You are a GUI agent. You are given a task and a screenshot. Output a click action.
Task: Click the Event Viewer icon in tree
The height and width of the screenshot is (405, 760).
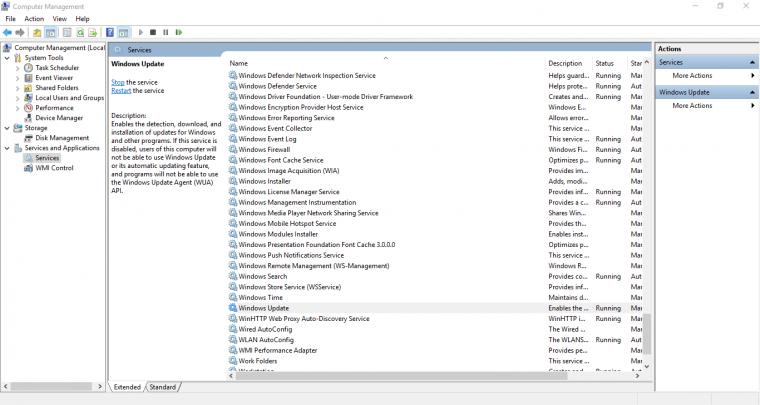tap(29, 78)
